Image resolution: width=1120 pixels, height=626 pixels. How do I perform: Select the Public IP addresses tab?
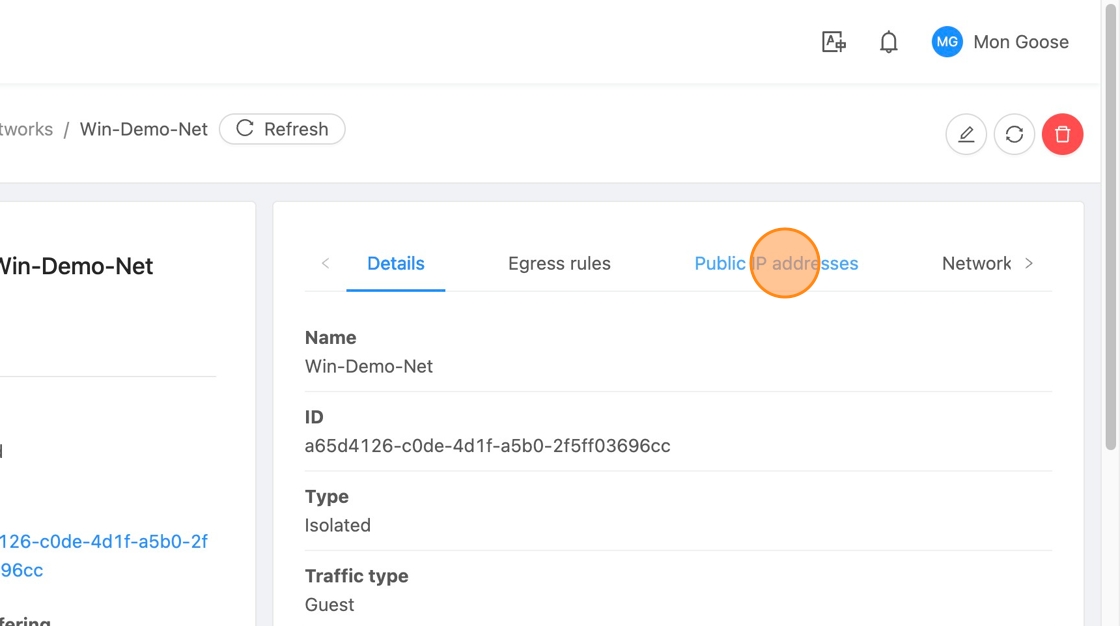click(x=776, y=264)
